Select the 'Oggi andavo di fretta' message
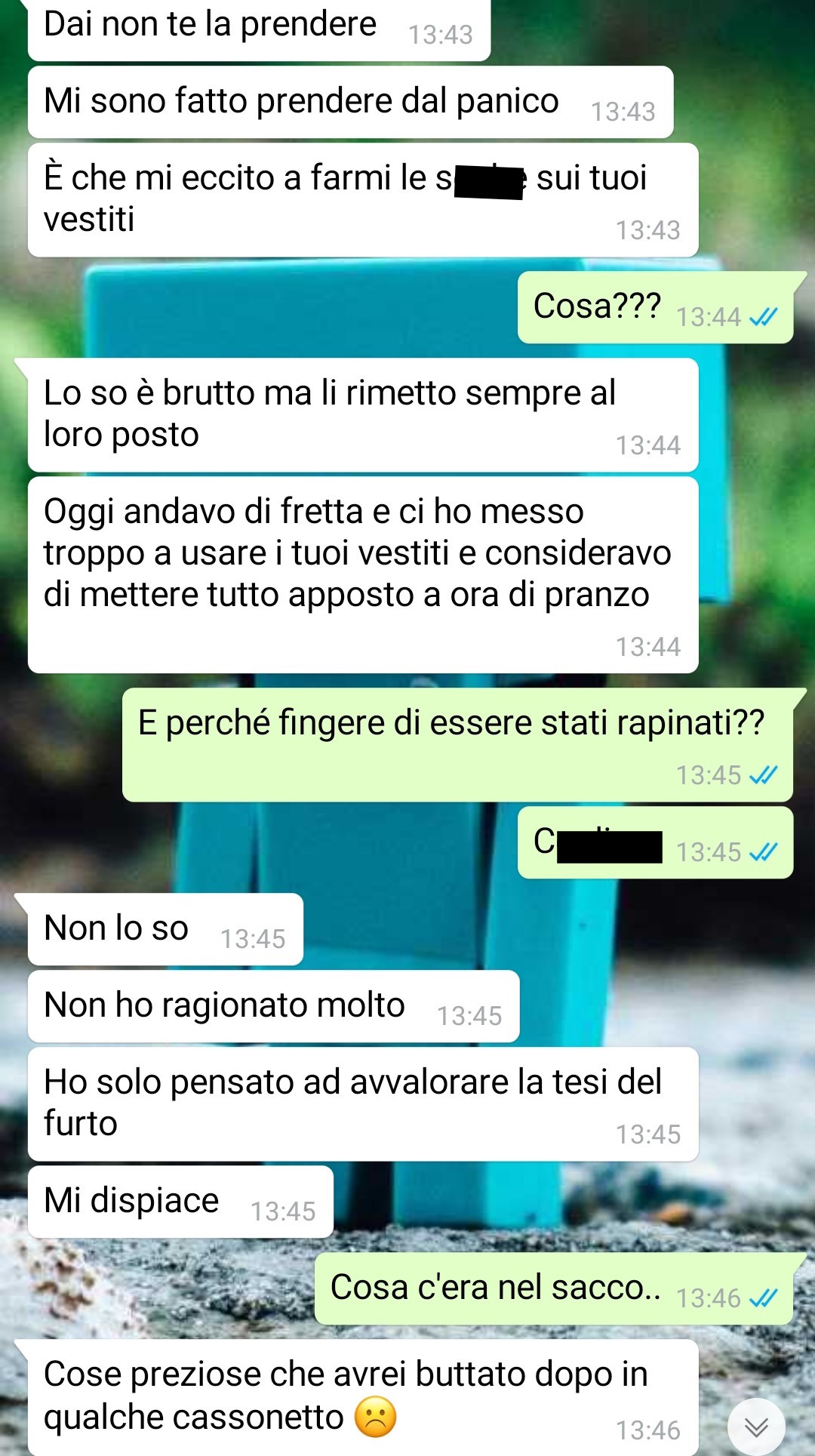 [x=363, y=574]
